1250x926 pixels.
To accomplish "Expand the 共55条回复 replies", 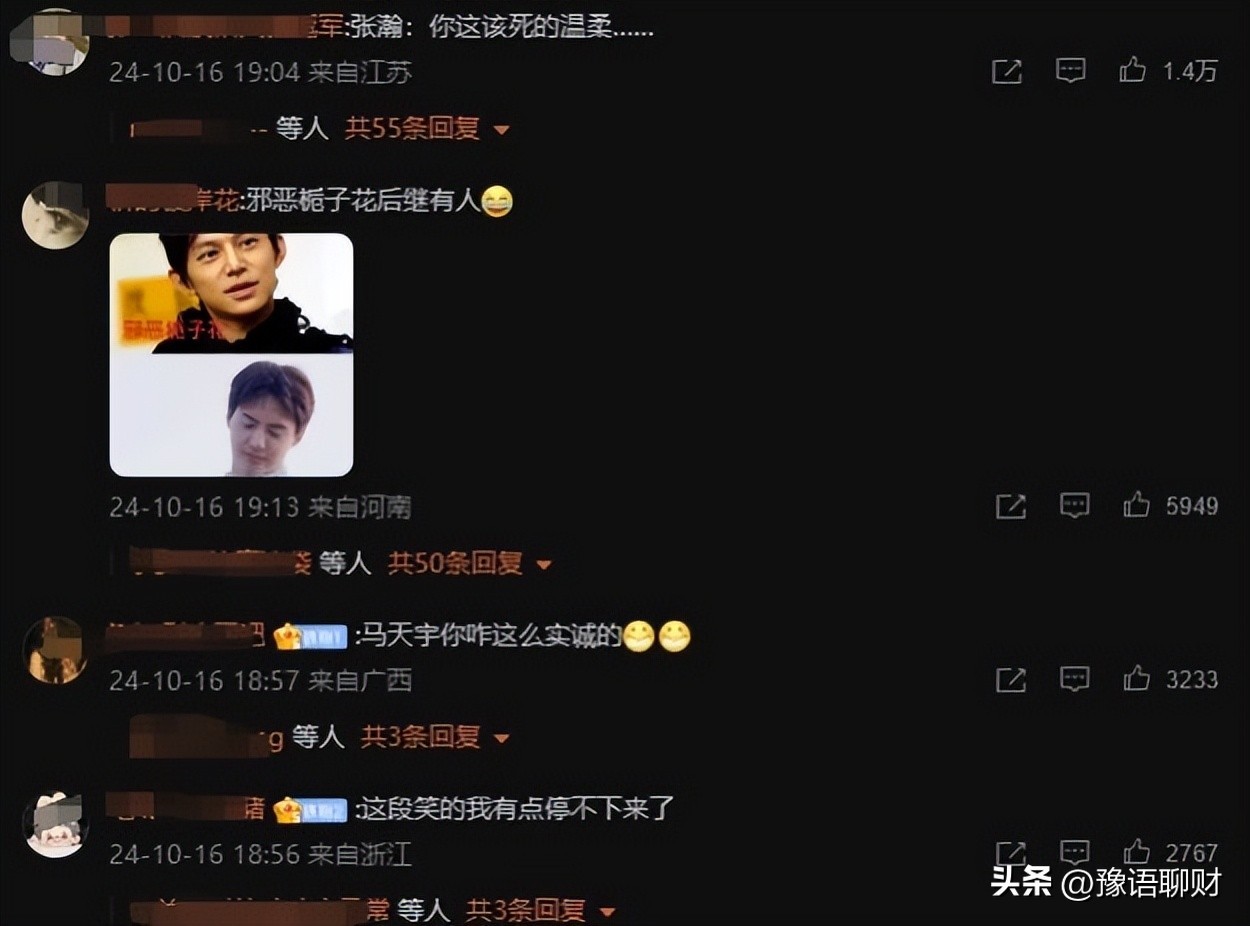I will pos(427,128).
